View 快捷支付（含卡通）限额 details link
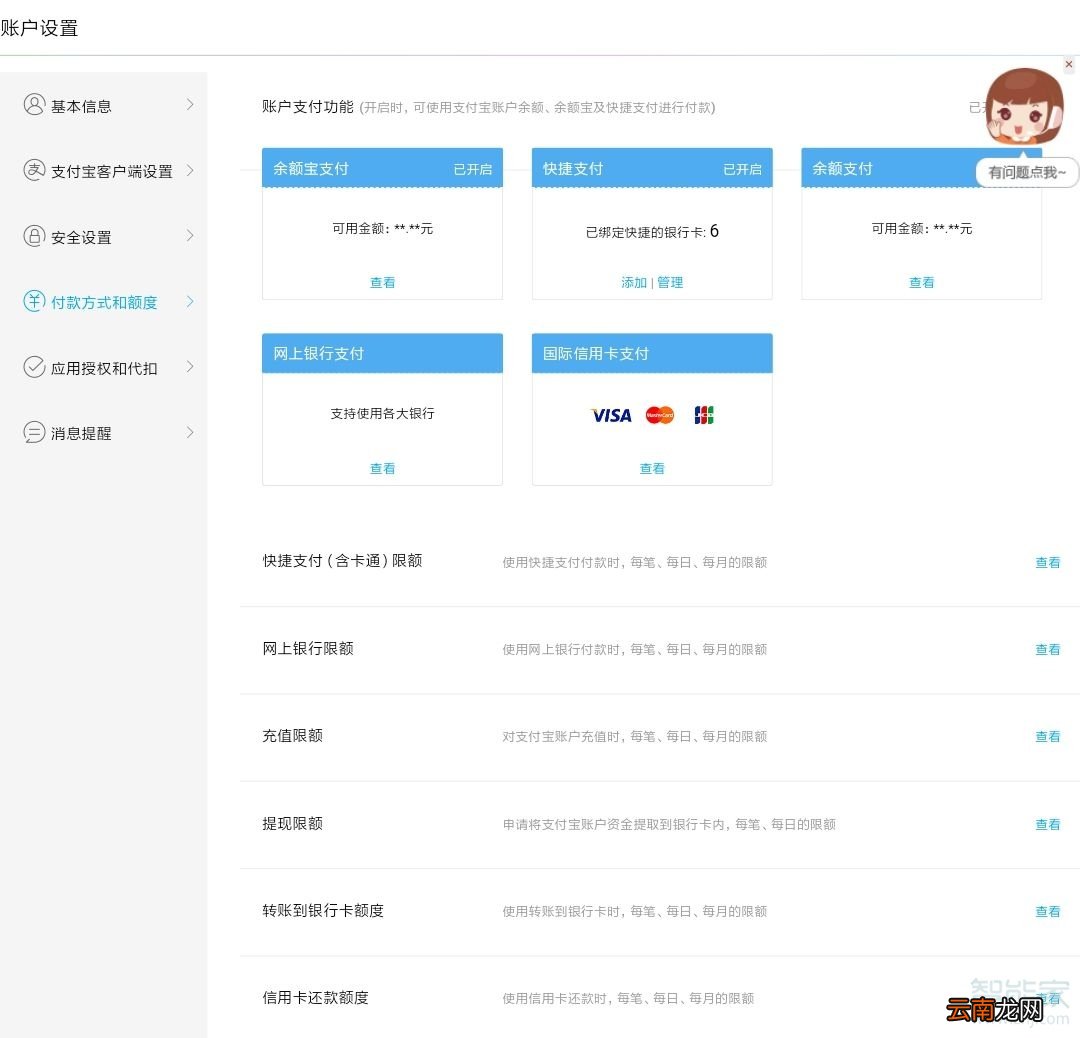 1048,563
